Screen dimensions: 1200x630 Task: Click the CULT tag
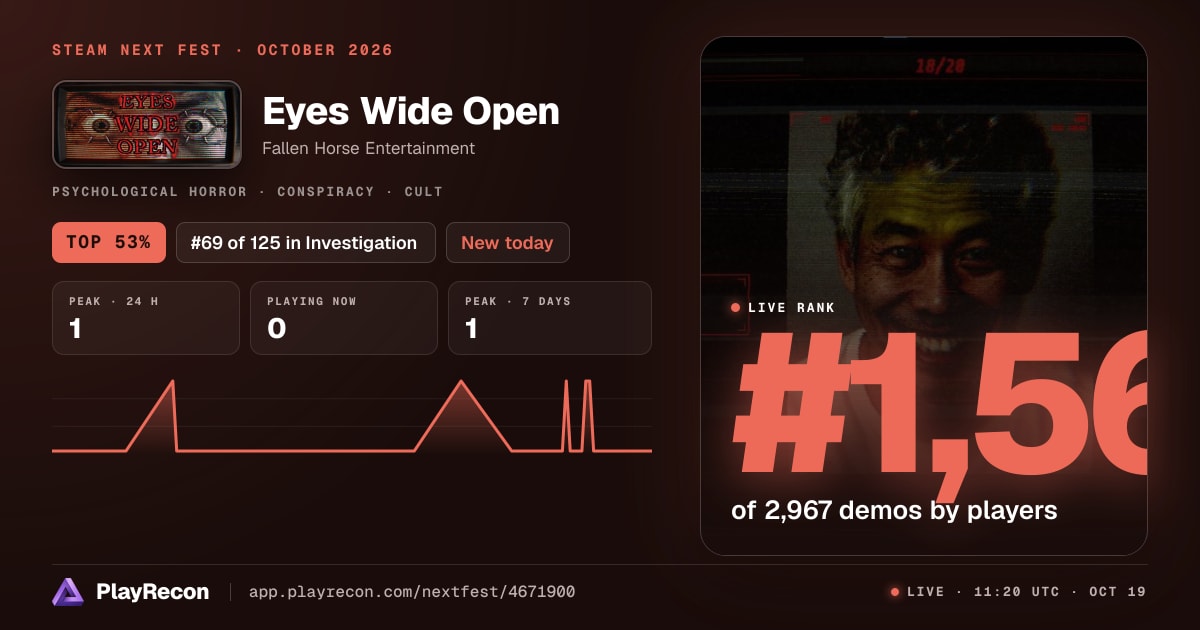[424, 191]
